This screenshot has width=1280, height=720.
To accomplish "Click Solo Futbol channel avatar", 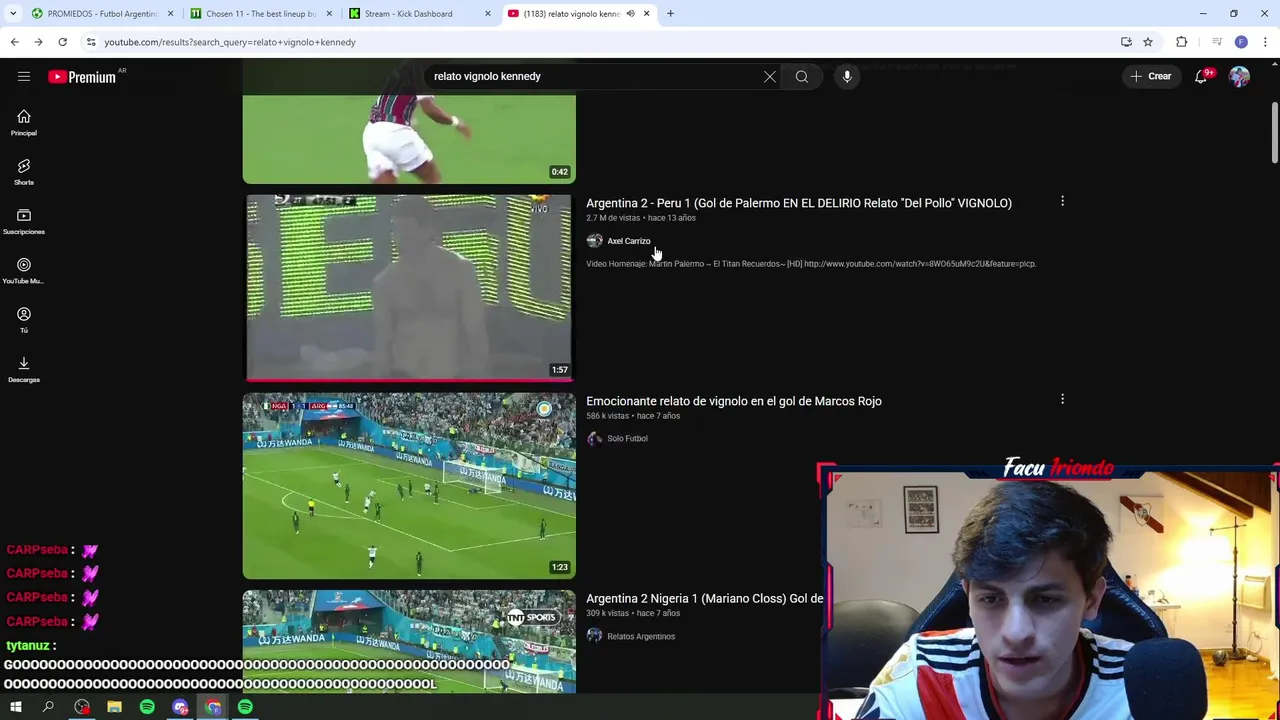I will (594, 438).
